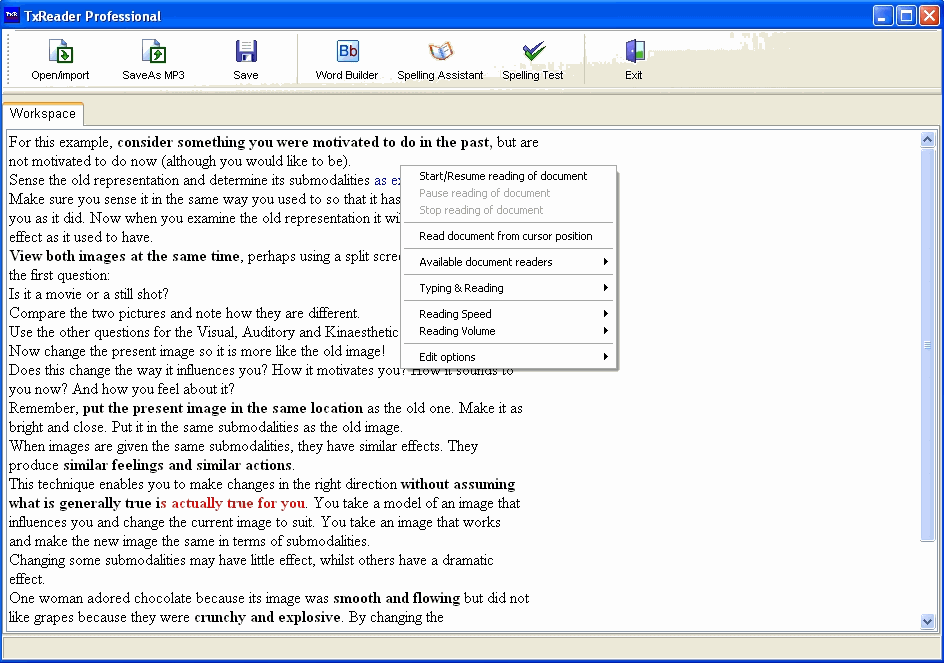Launch the Spelling Assistant
This screenshot has height=663, width=944.
[x=440, y=53]
